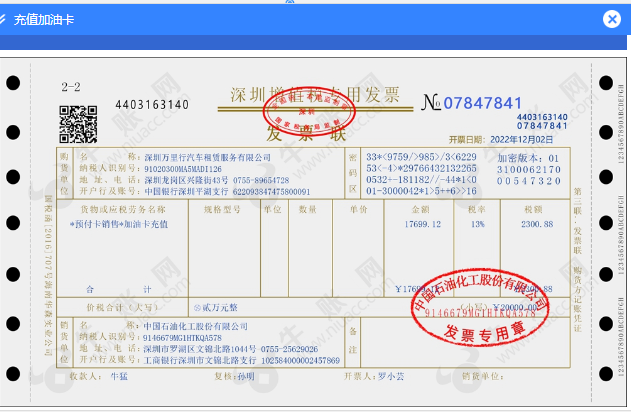Click the tax rate 13%
This screenshot has height=412, width=631.
click(478, 224)
